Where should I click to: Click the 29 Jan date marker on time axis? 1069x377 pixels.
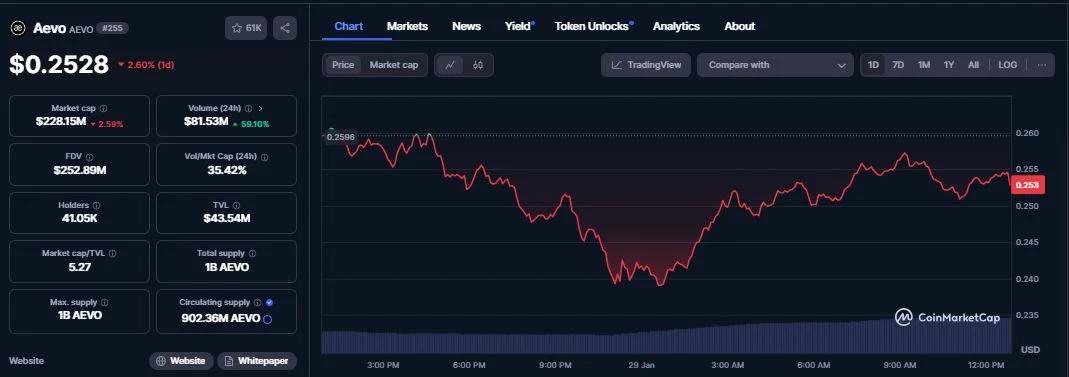tap(642, 365)
